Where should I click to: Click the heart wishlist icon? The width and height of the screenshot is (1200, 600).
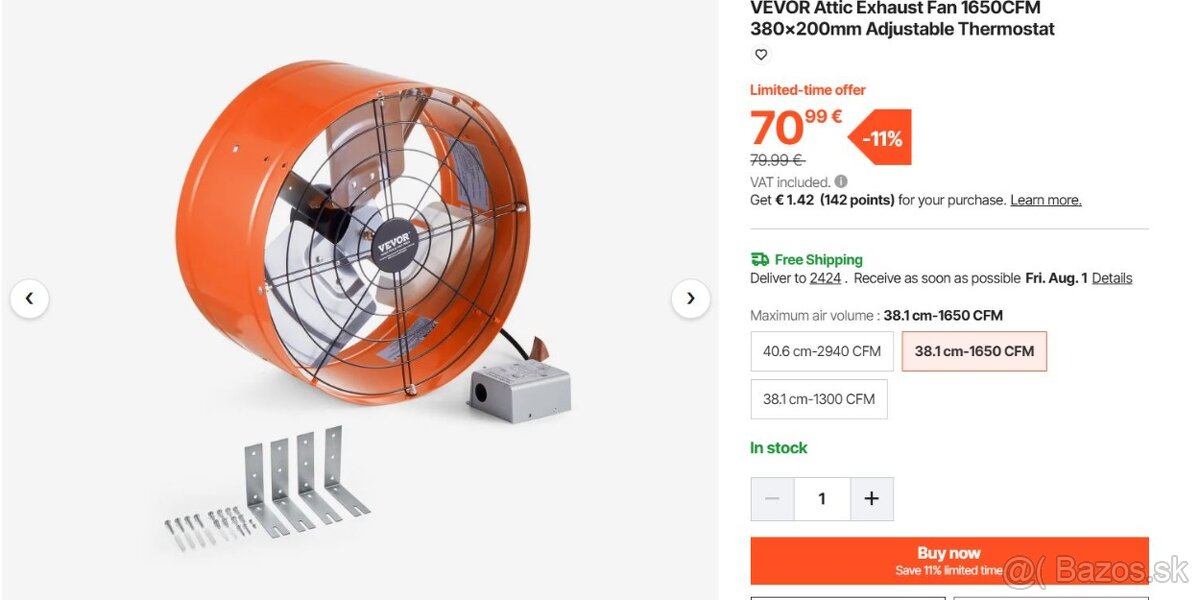pyautogui.click(x=761, y=55)
